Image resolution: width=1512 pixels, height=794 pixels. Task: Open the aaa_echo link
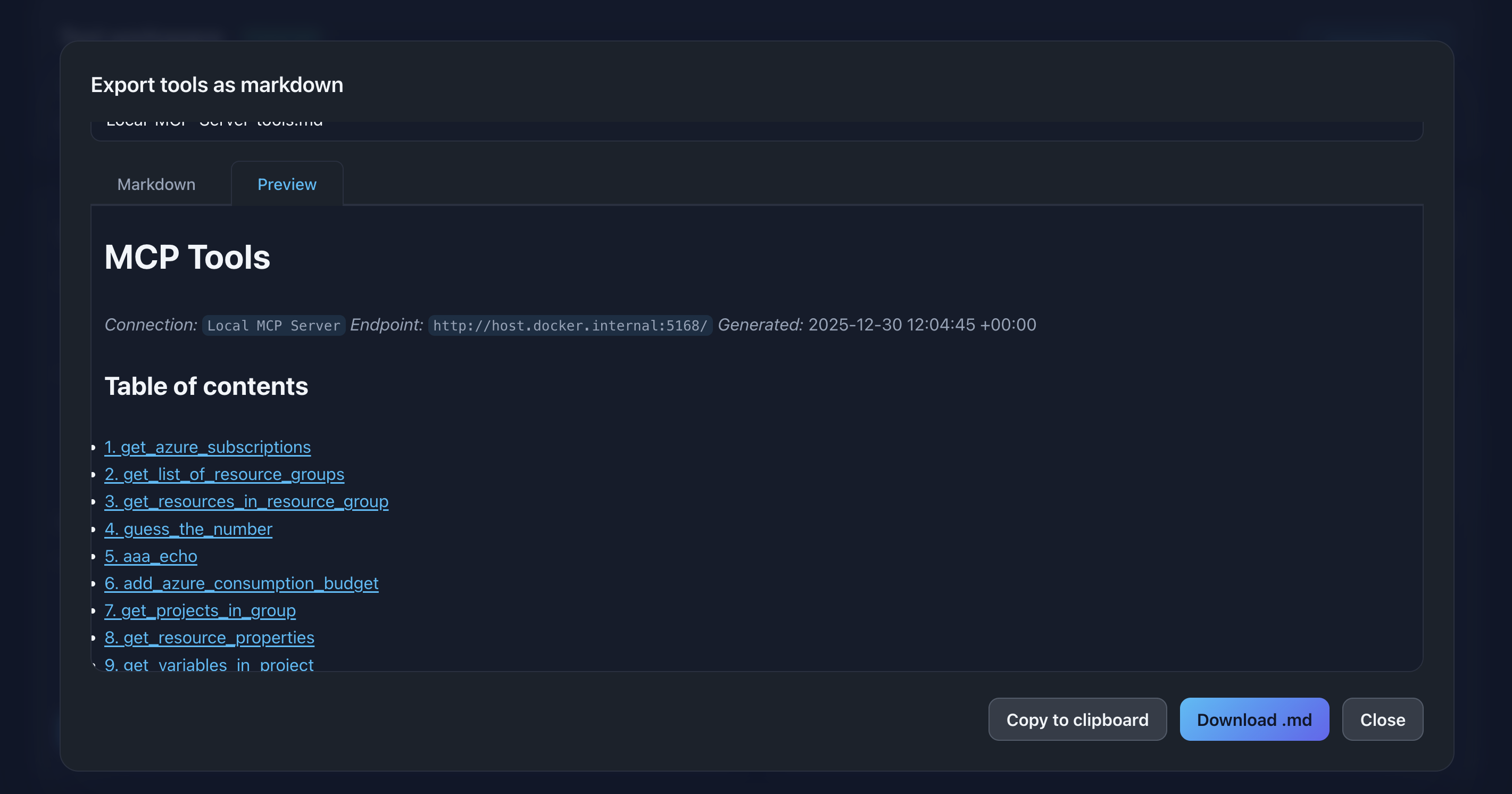151,556
